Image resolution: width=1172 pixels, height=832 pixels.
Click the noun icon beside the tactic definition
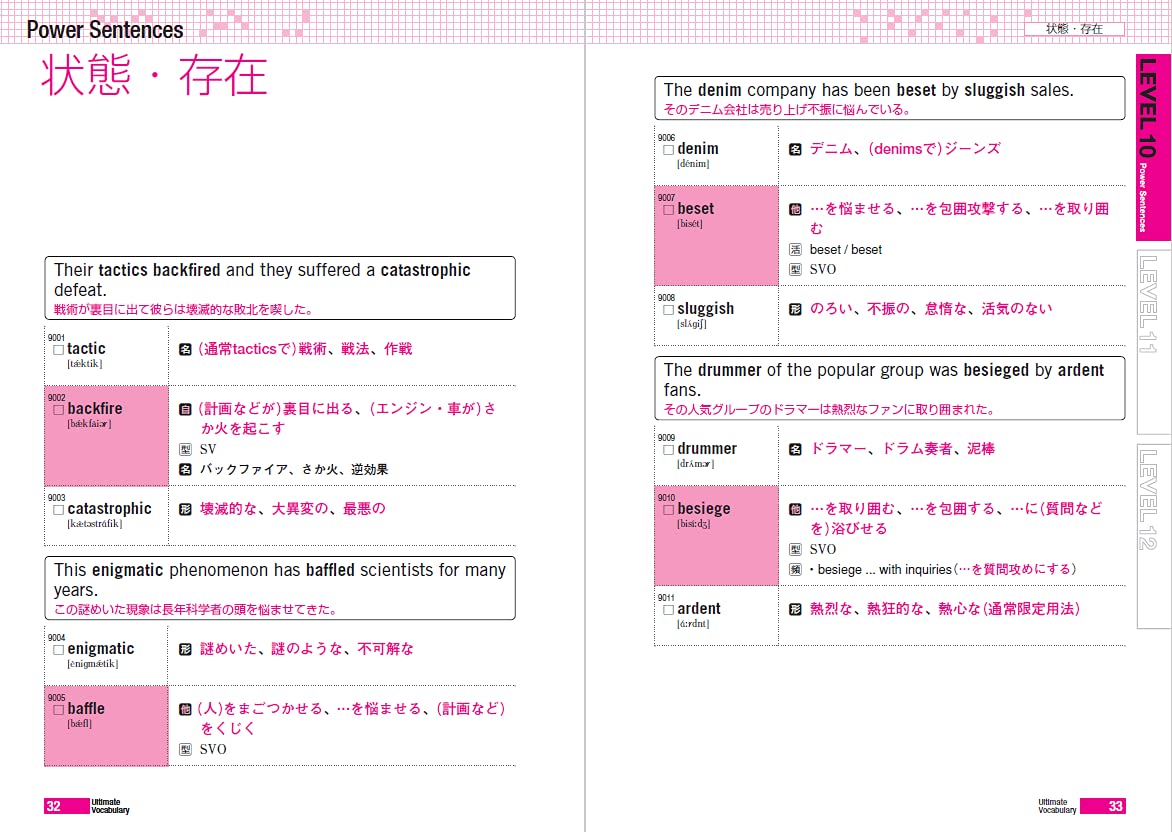185,349
